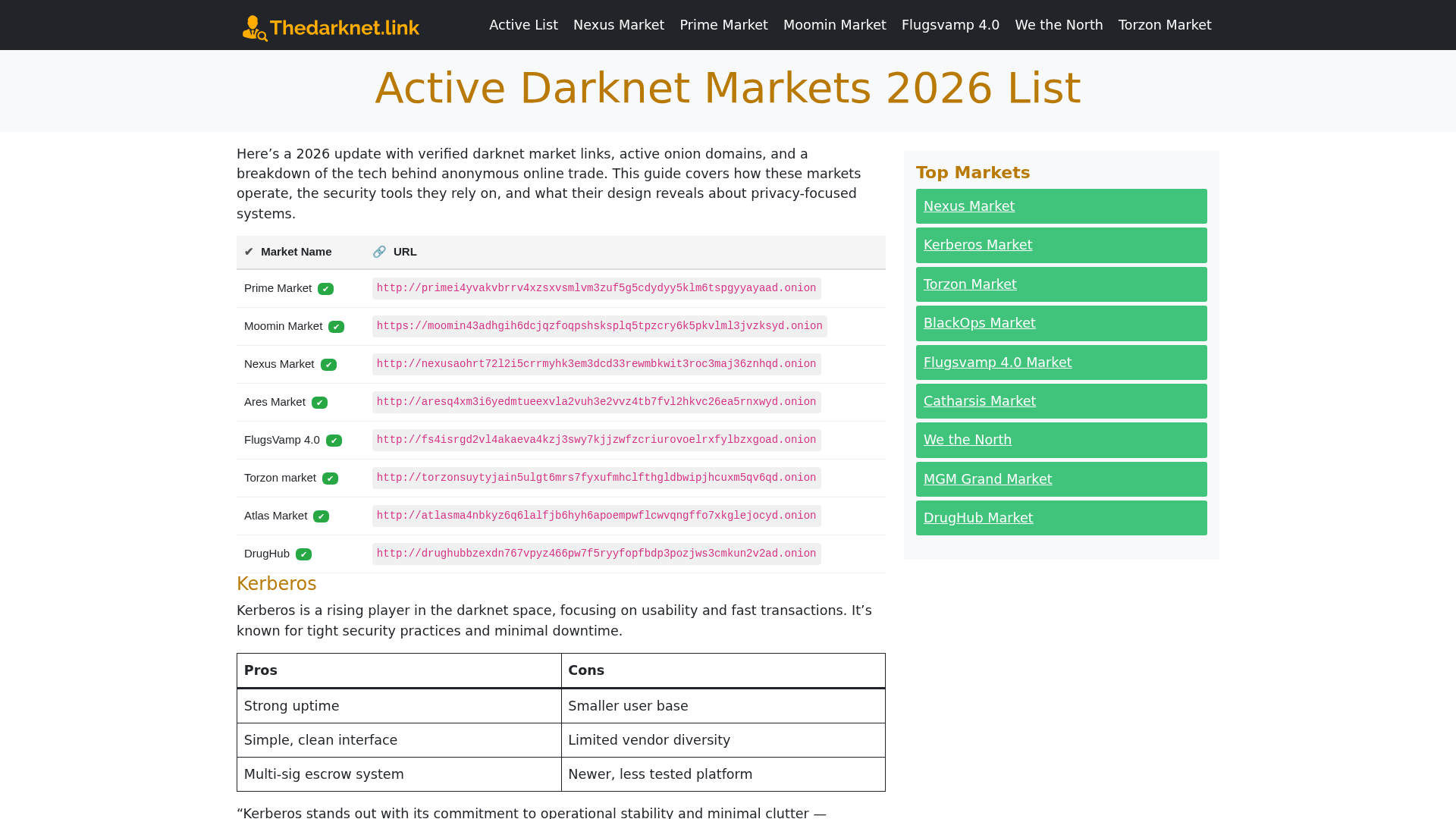Click the DrugHub row URL code box
1456x819 pixels.
pyautogui.click(x=596, y=554)
